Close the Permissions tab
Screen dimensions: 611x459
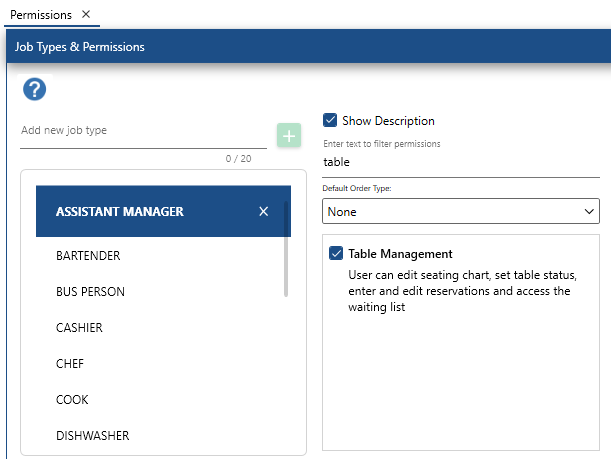point(86,14)
